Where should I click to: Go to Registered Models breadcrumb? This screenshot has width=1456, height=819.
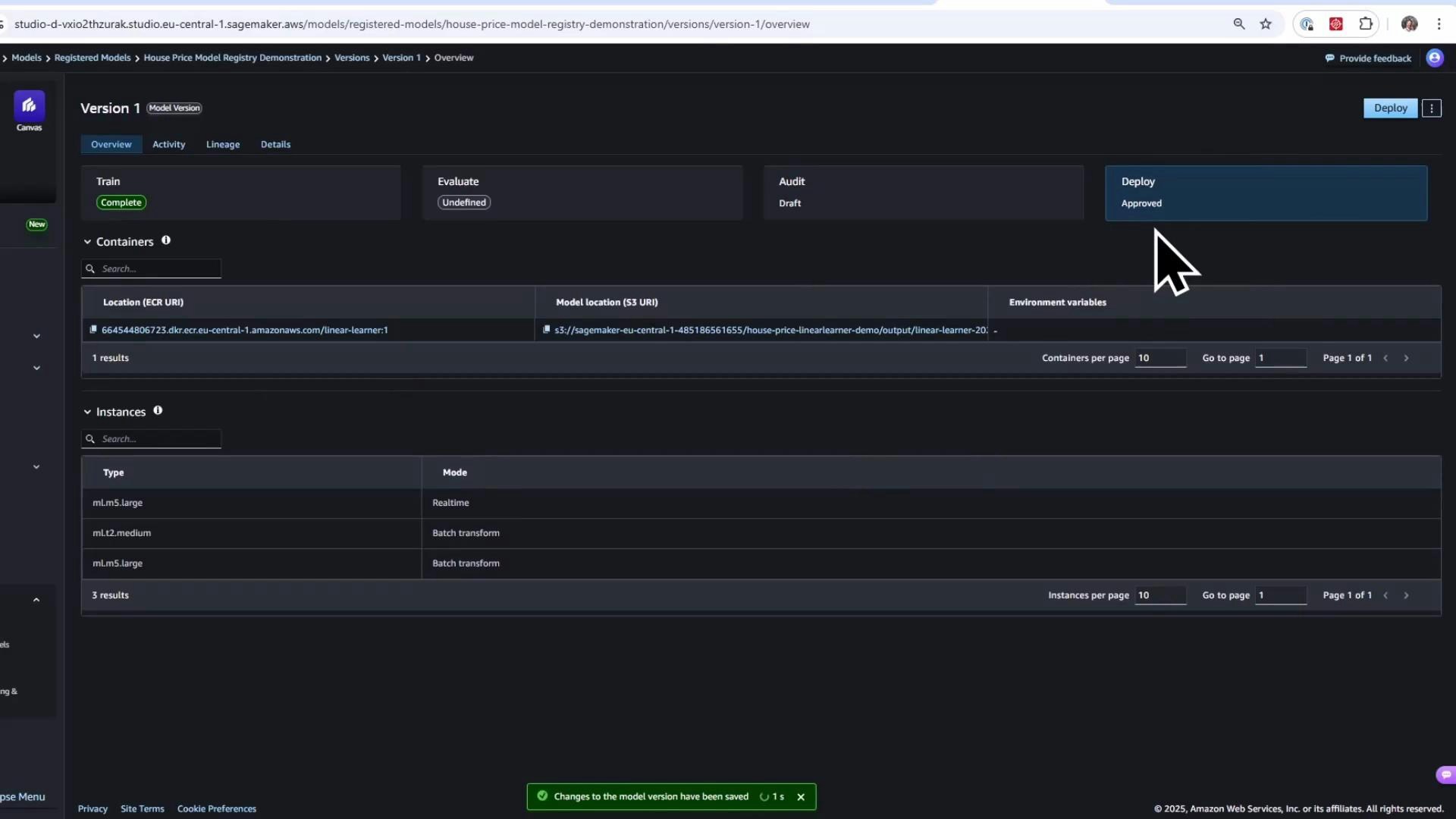tap(93, 58)
